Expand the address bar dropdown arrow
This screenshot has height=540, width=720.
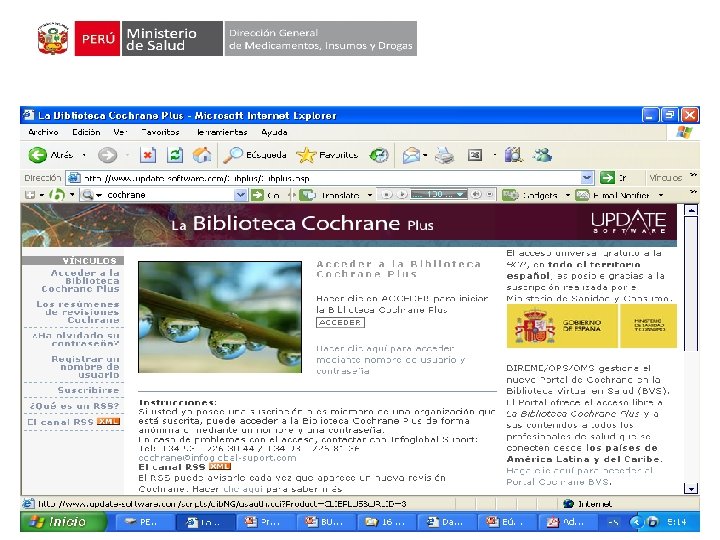click(x=587, y=178)
